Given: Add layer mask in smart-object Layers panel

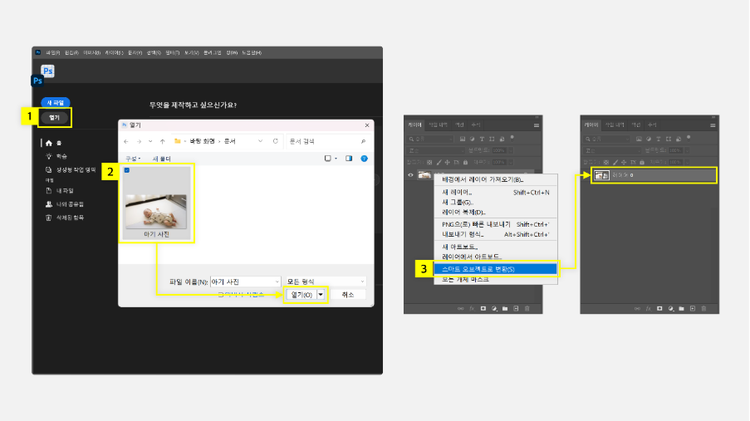Looking at the screenshot, I should pyautogui.click(x=659, y=309).
